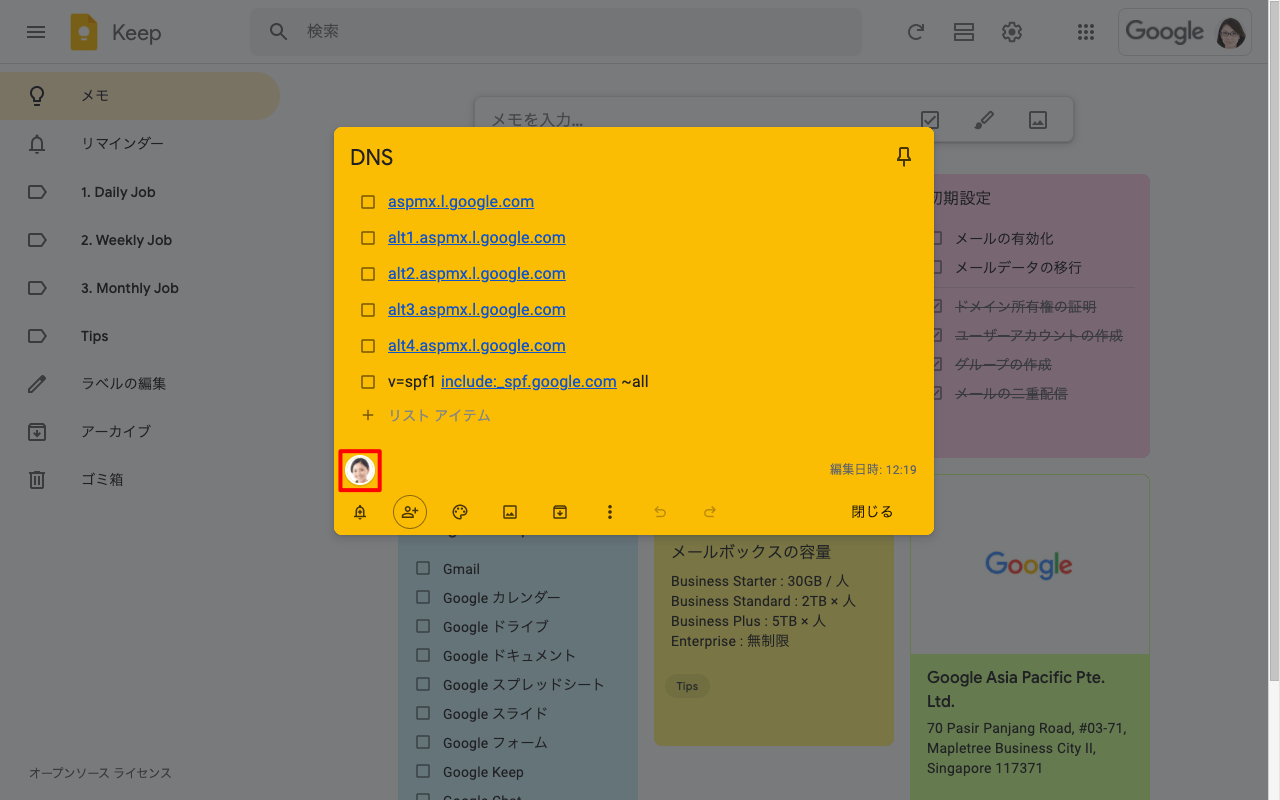Click the Google logo image note thumbnail
The width and height of the screenshot is (1280, 800).
tap(1030, 564)
